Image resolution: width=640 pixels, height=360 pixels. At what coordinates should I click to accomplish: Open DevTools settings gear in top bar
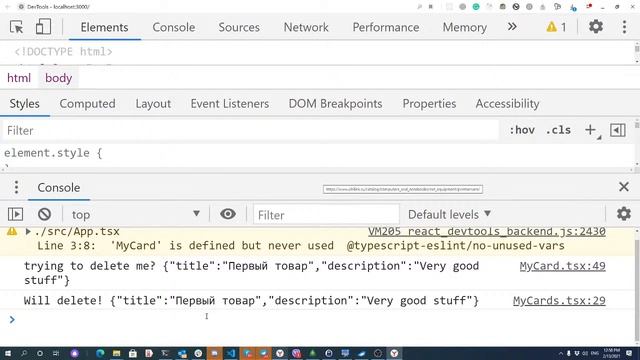point(596,27)
